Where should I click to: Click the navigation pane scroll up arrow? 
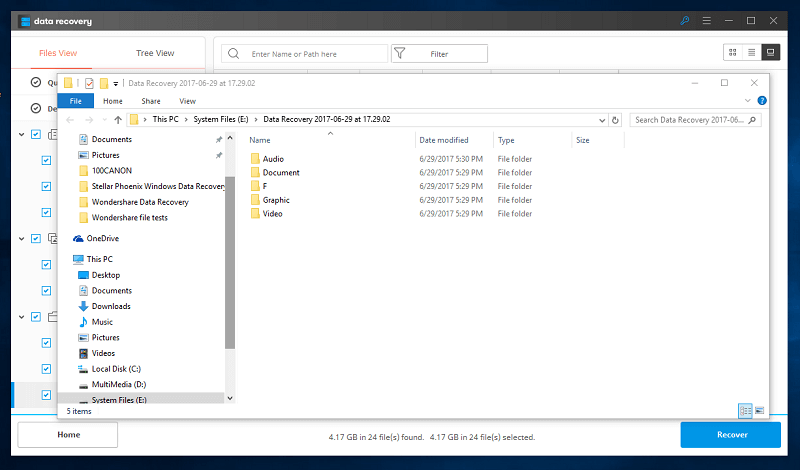pos(230,138)
